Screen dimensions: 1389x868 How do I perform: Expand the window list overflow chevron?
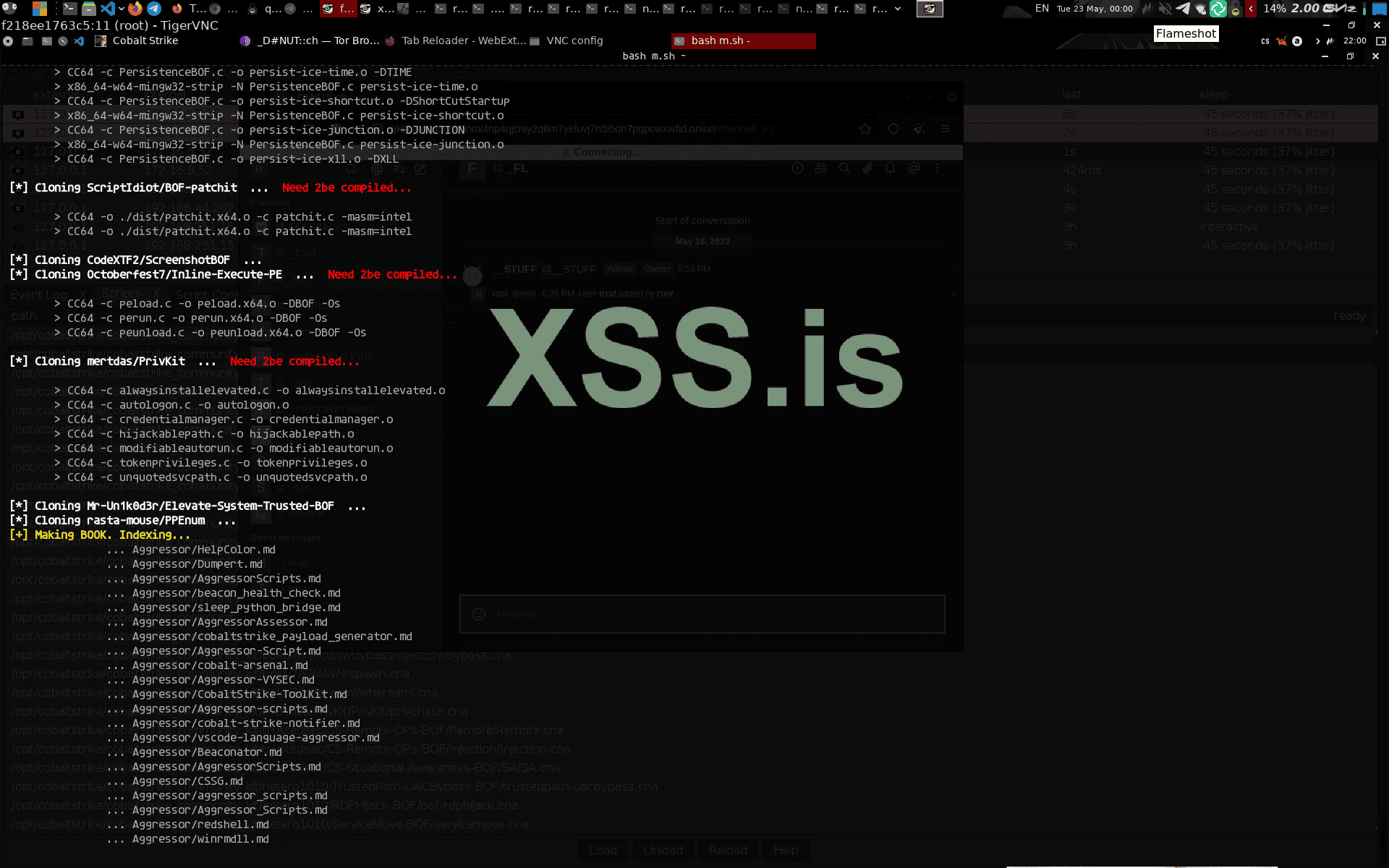click(x=898, y=9)
